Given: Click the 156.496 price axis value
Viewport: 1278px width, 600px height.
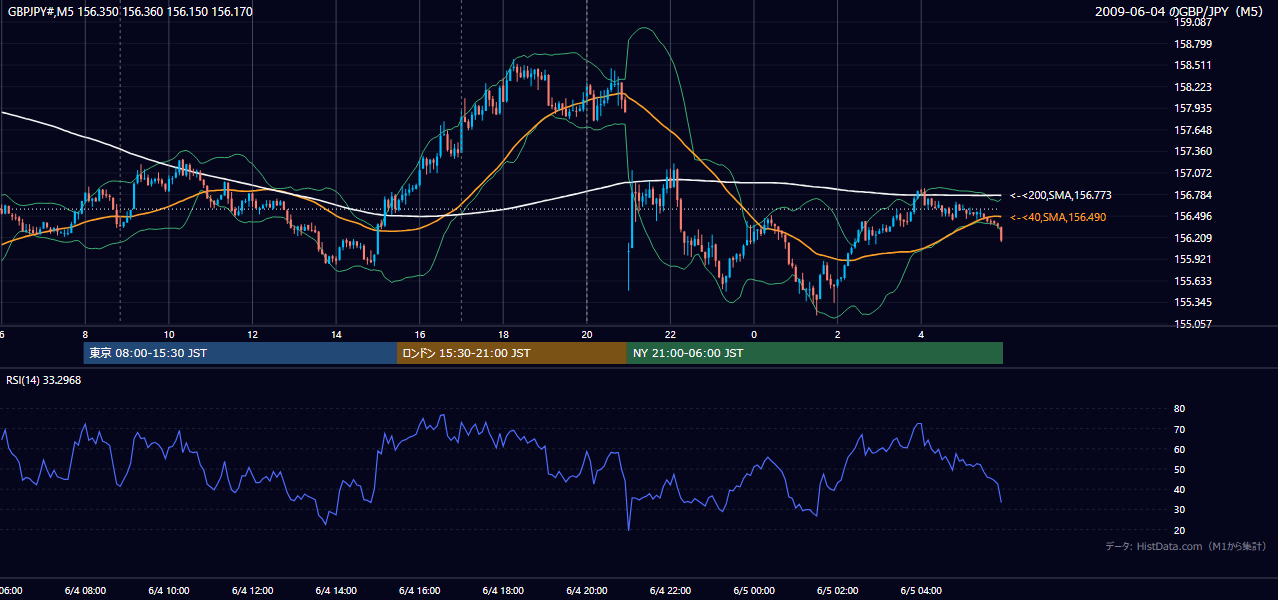Looking at the screenshot, I should click(x=1193, y=216).
